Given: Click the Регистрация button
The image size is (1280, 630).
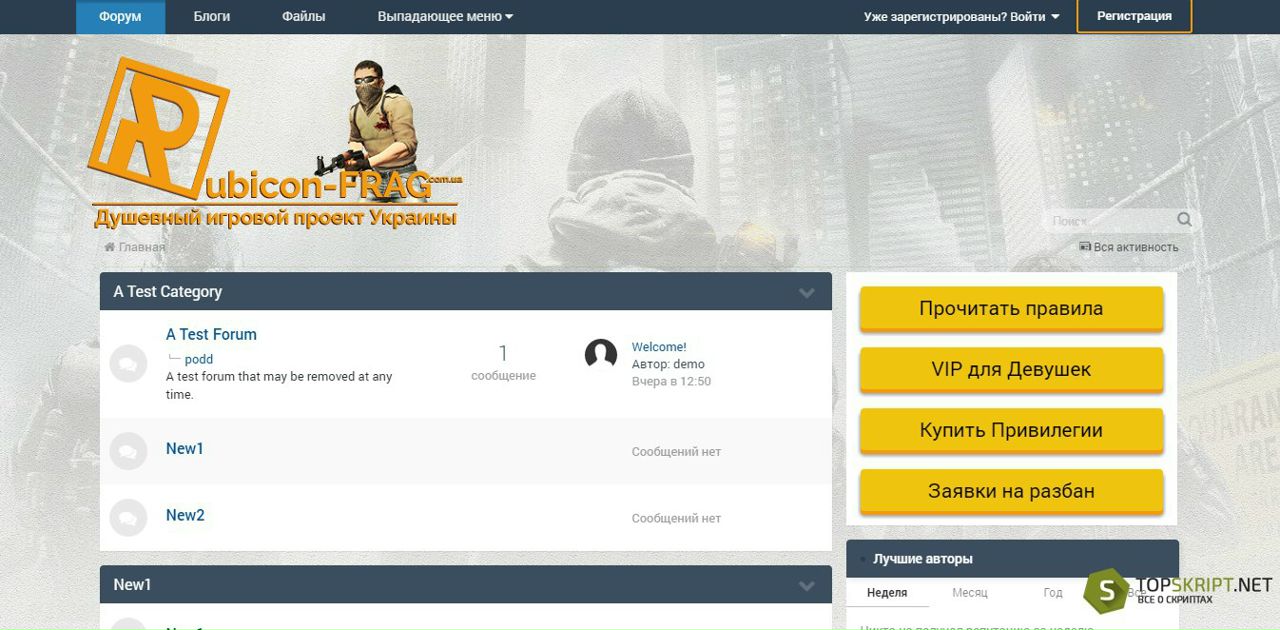Looking at the screenshot, I should click(1134, 16).
